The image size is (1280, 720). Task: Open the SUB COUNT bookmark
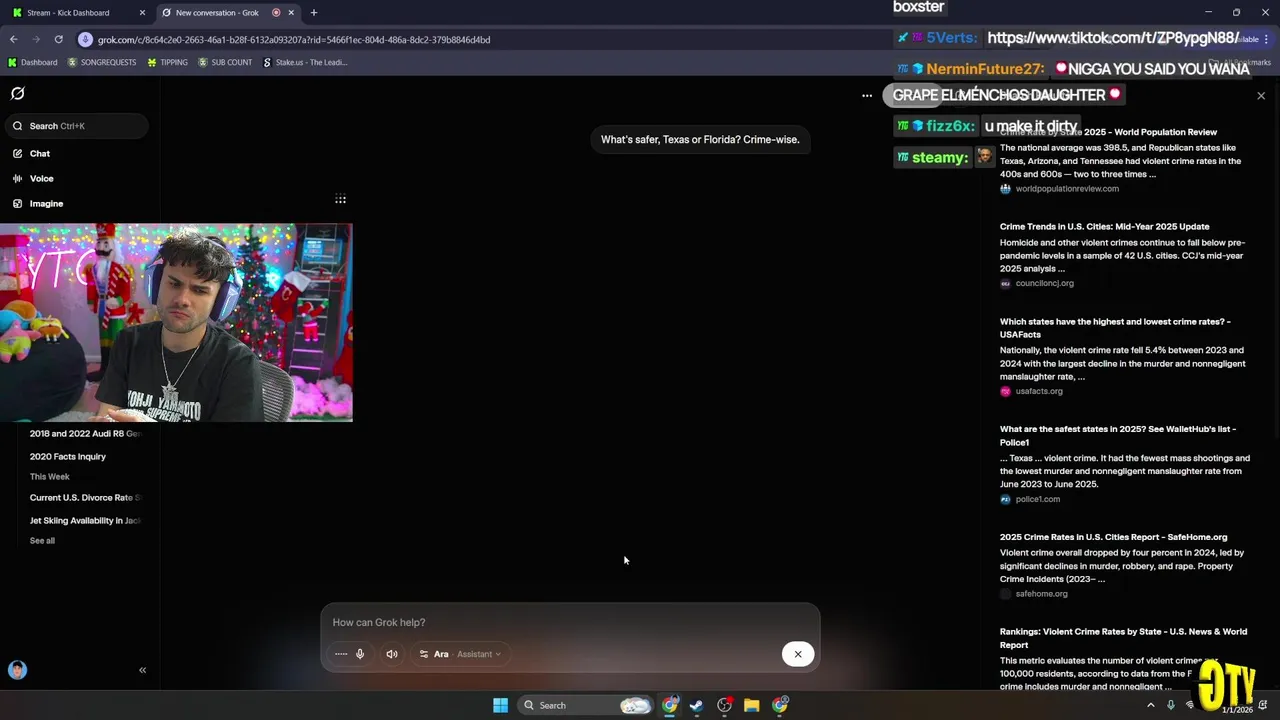click(225, 62)
